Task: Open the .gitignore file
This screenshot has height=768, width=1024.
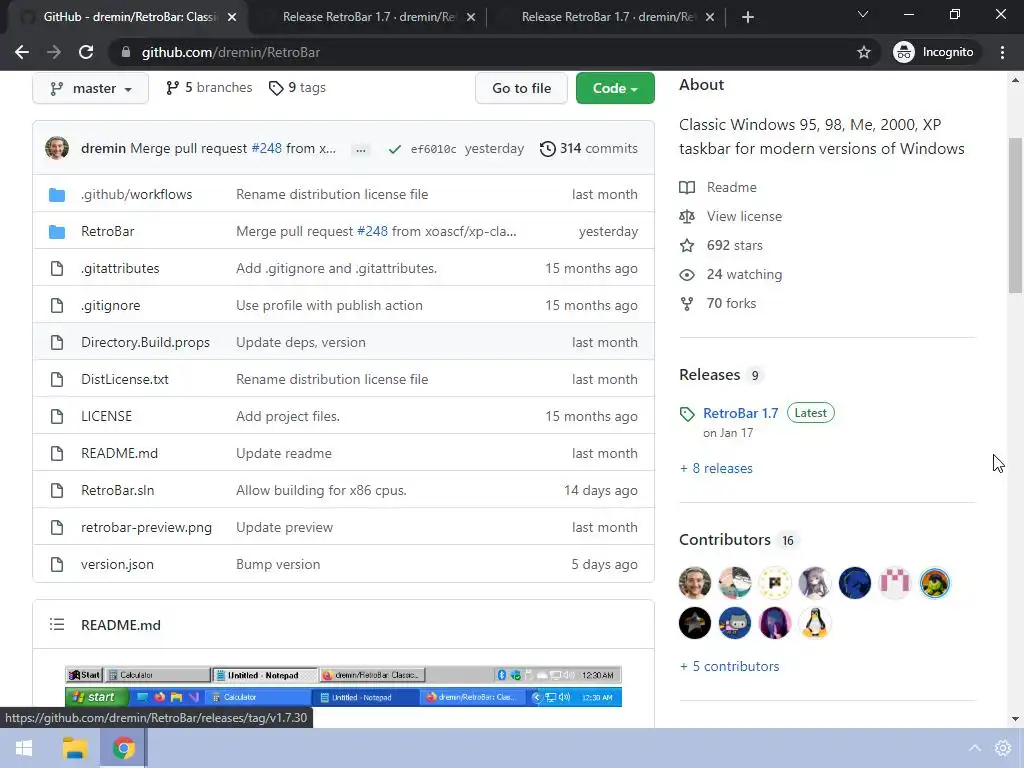Action: (110, 305)
